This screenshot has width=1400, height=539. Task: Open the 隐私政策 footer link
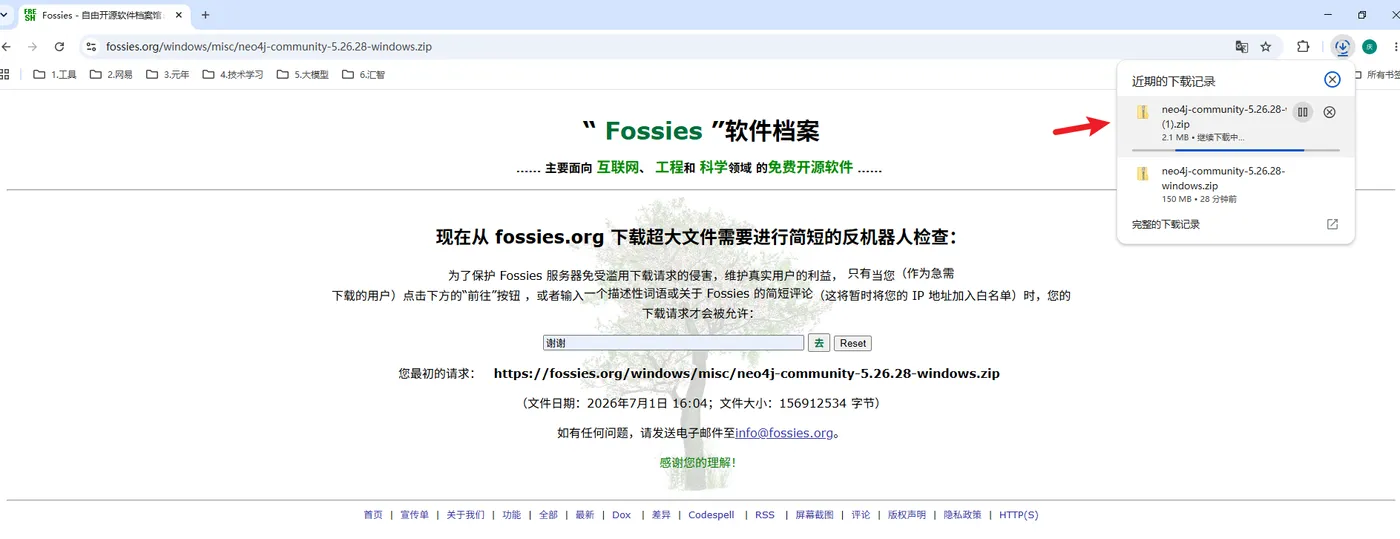click(963, 515)
